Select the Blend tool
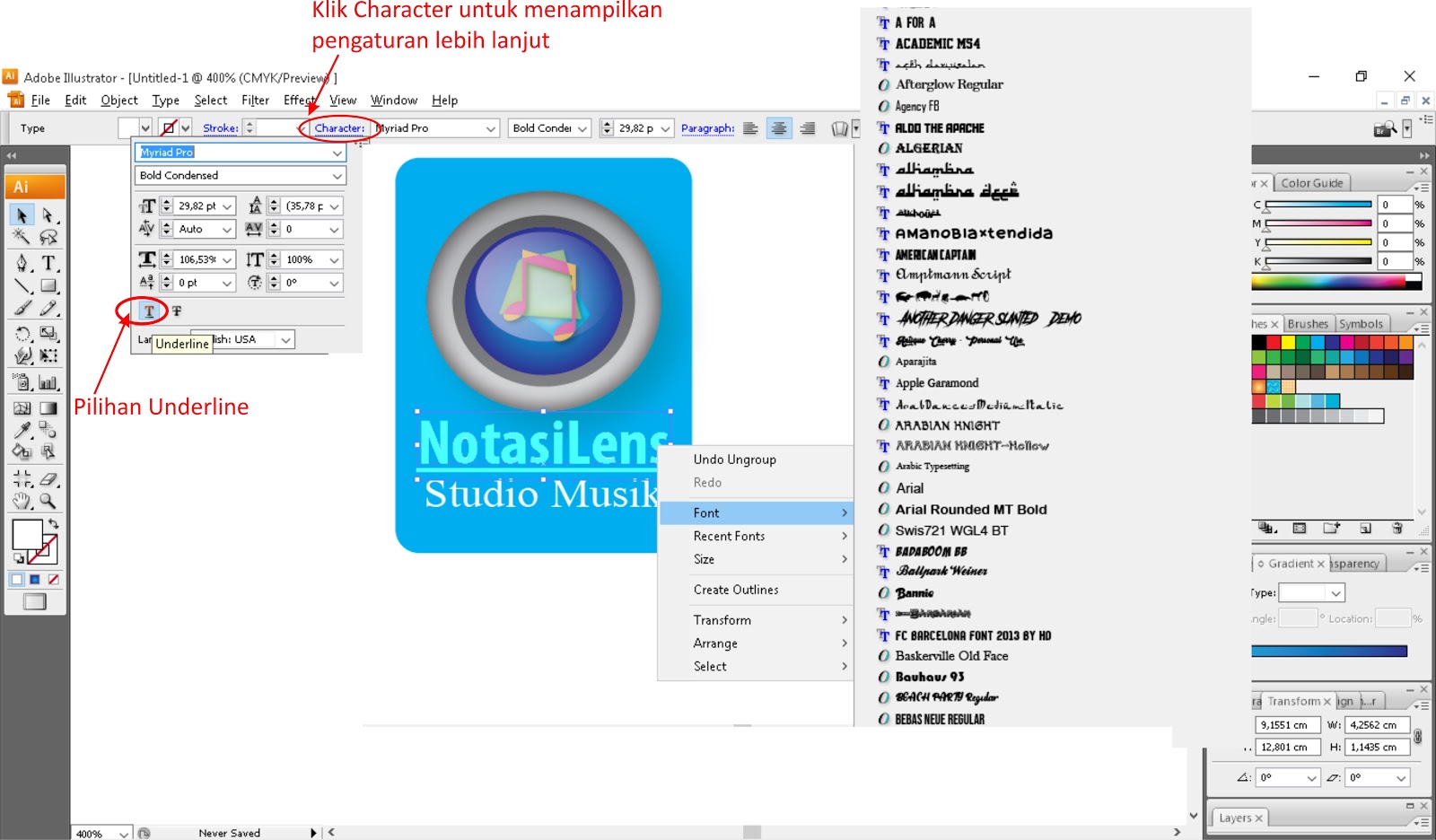 tap(48, 430)
